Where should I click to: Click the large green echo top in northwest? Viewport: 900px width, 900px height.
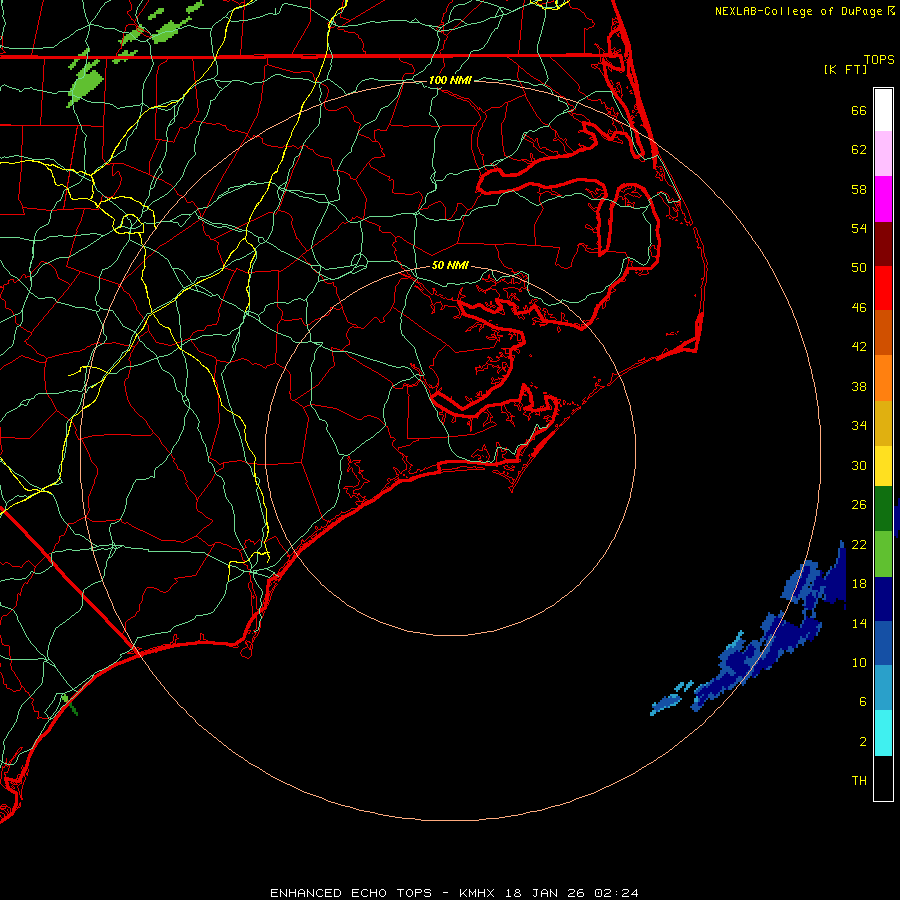tap(86, 87)
